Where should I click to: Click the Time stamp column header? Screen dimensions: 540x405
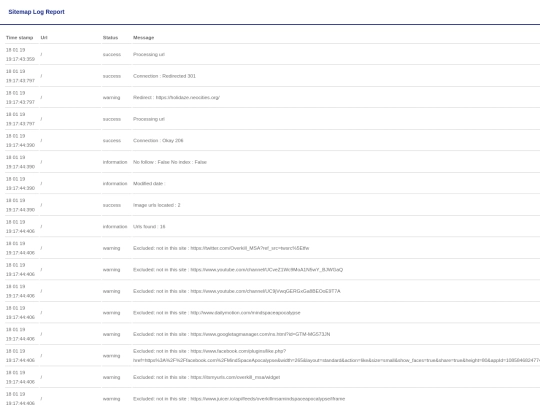click(x=19, y=38)
